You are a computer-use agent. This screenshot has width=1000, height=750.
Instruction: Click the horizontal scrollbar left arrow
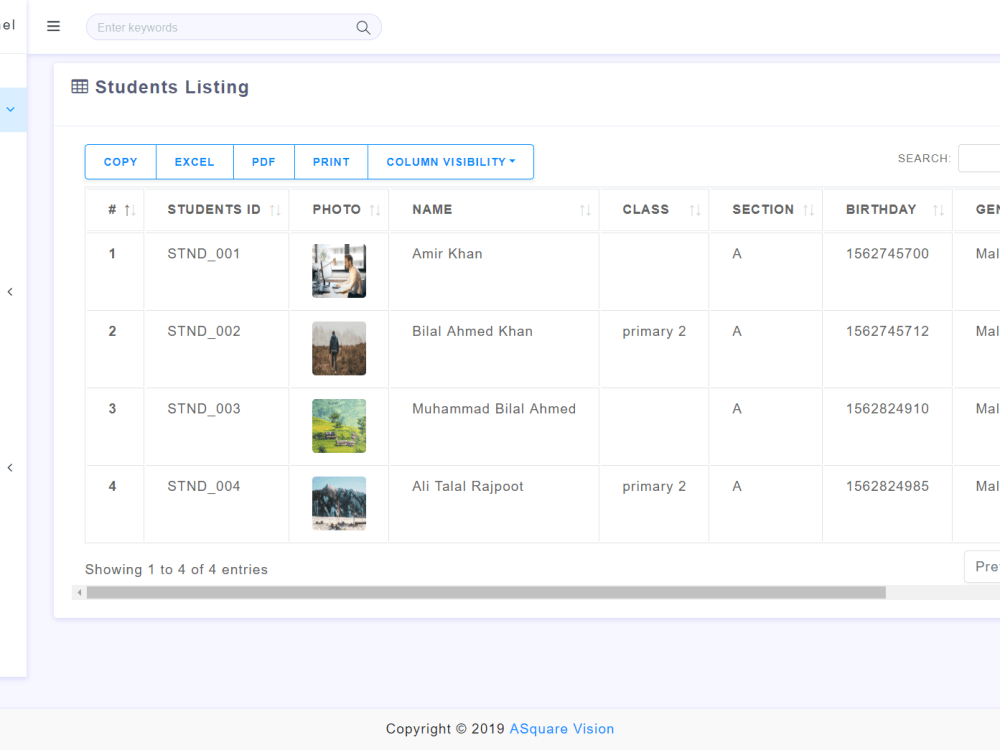point(79,592)
